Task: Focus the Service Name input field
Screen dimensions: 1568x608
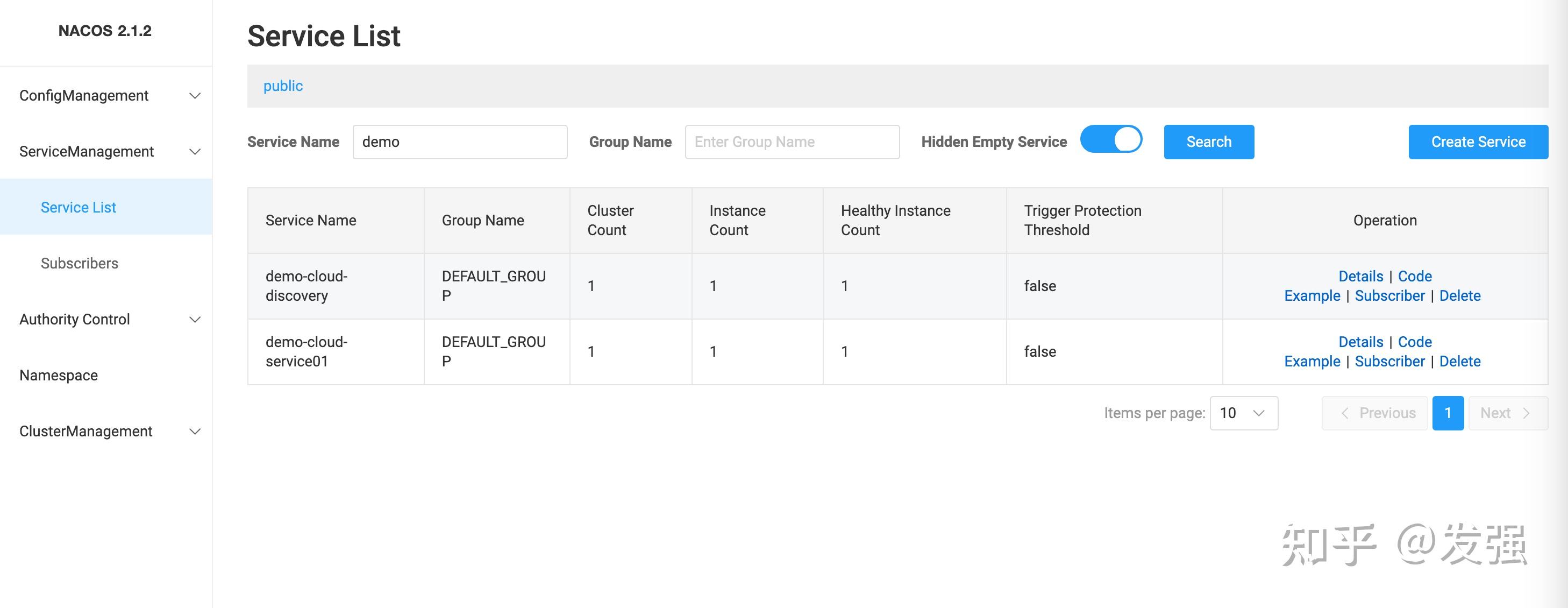Action: tap(460, 142)
